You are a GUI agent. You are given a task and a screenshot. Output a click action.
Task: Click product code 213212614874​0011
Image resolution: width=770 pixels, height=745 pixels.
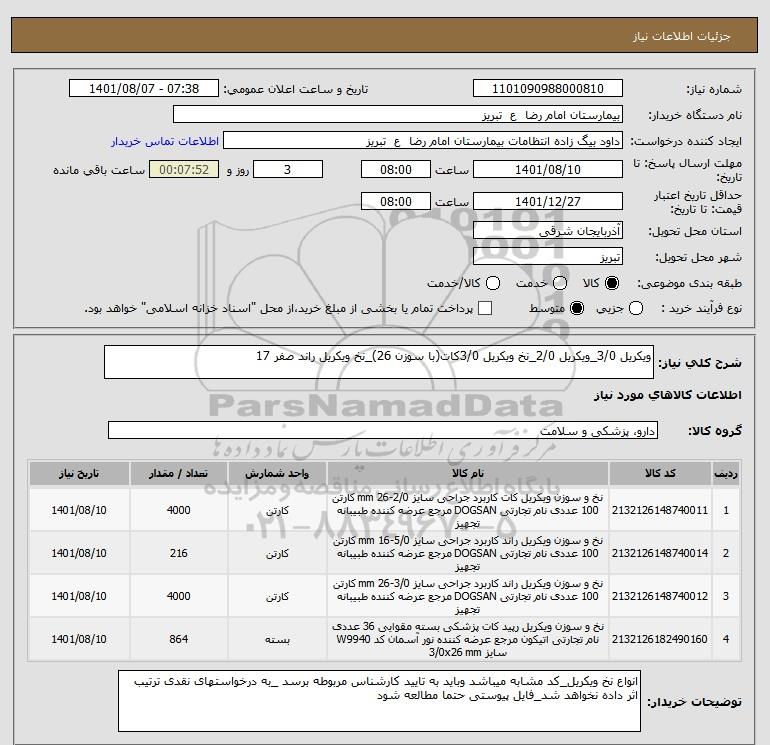660,510
